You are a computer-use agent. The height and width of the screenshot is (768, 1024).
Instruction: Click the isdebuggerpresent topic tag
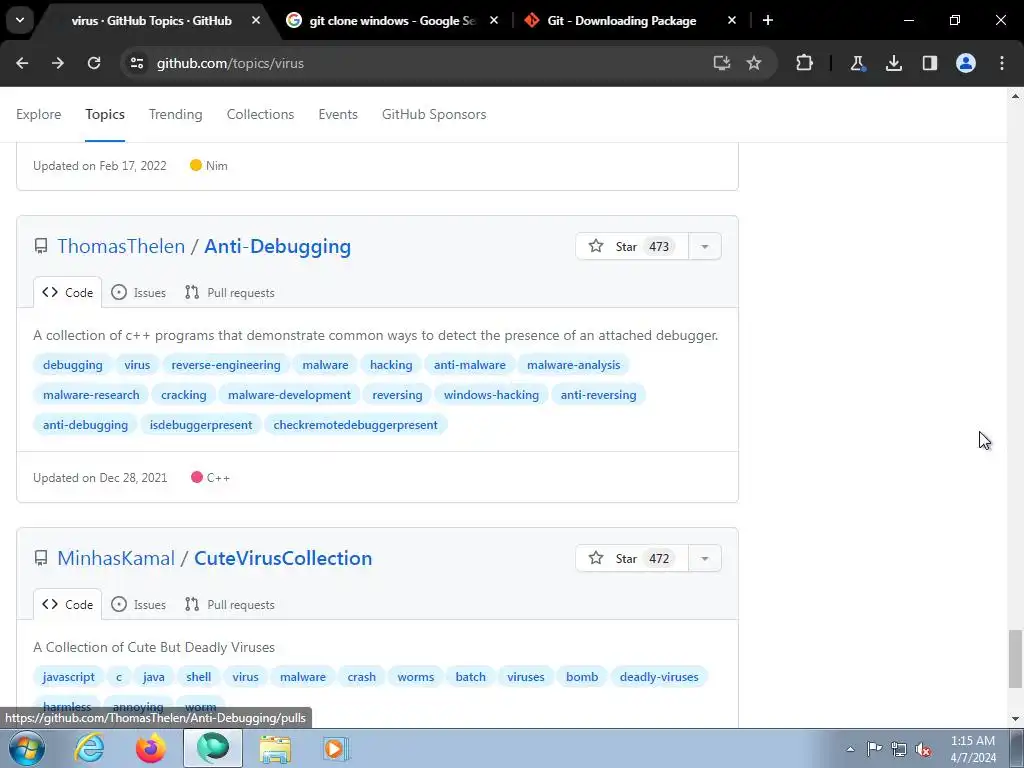pos(200,425)
